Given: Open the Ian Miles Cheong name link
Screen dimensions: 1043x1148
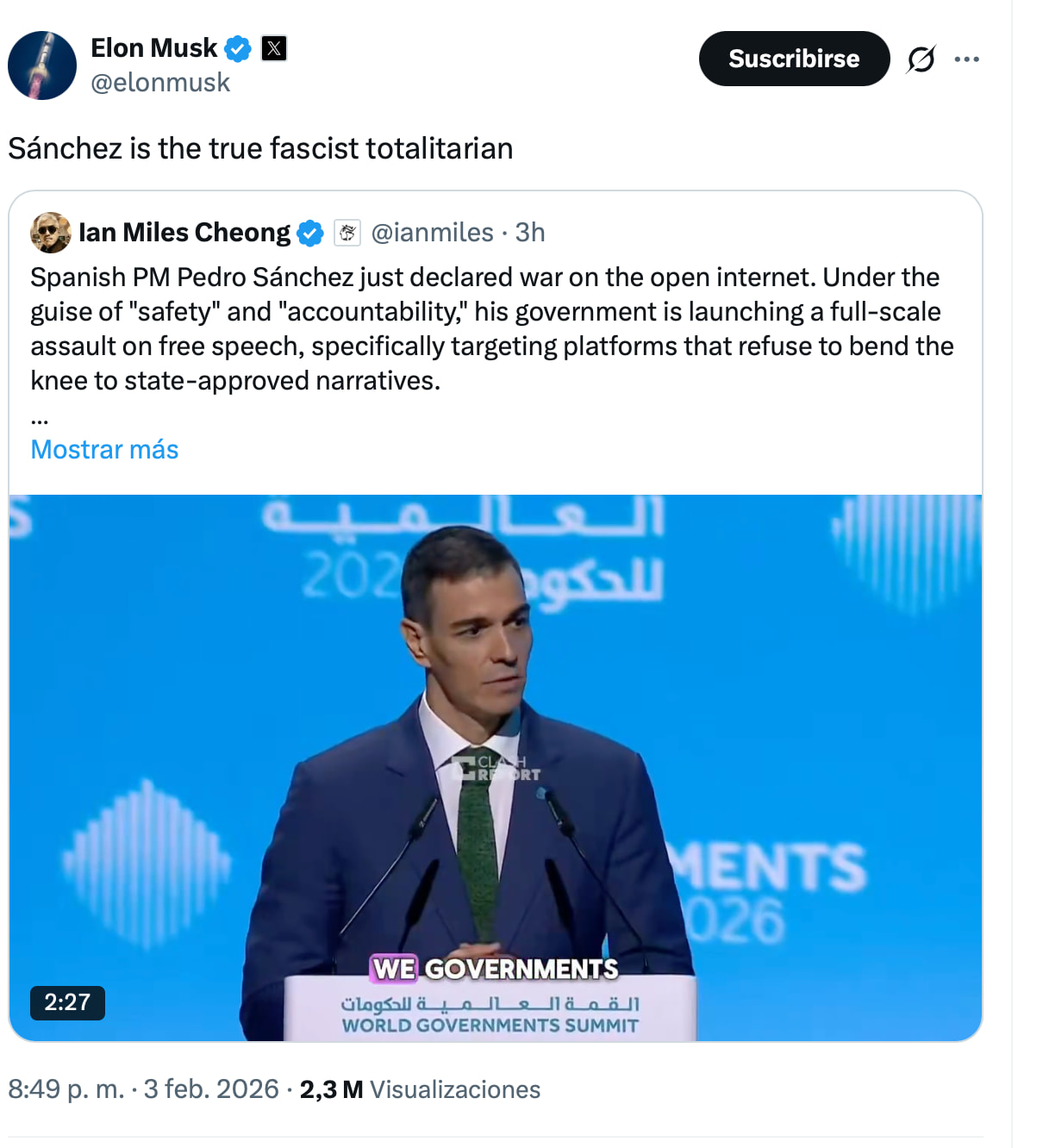Looking at the screenshot, I should tap(184, 233).
